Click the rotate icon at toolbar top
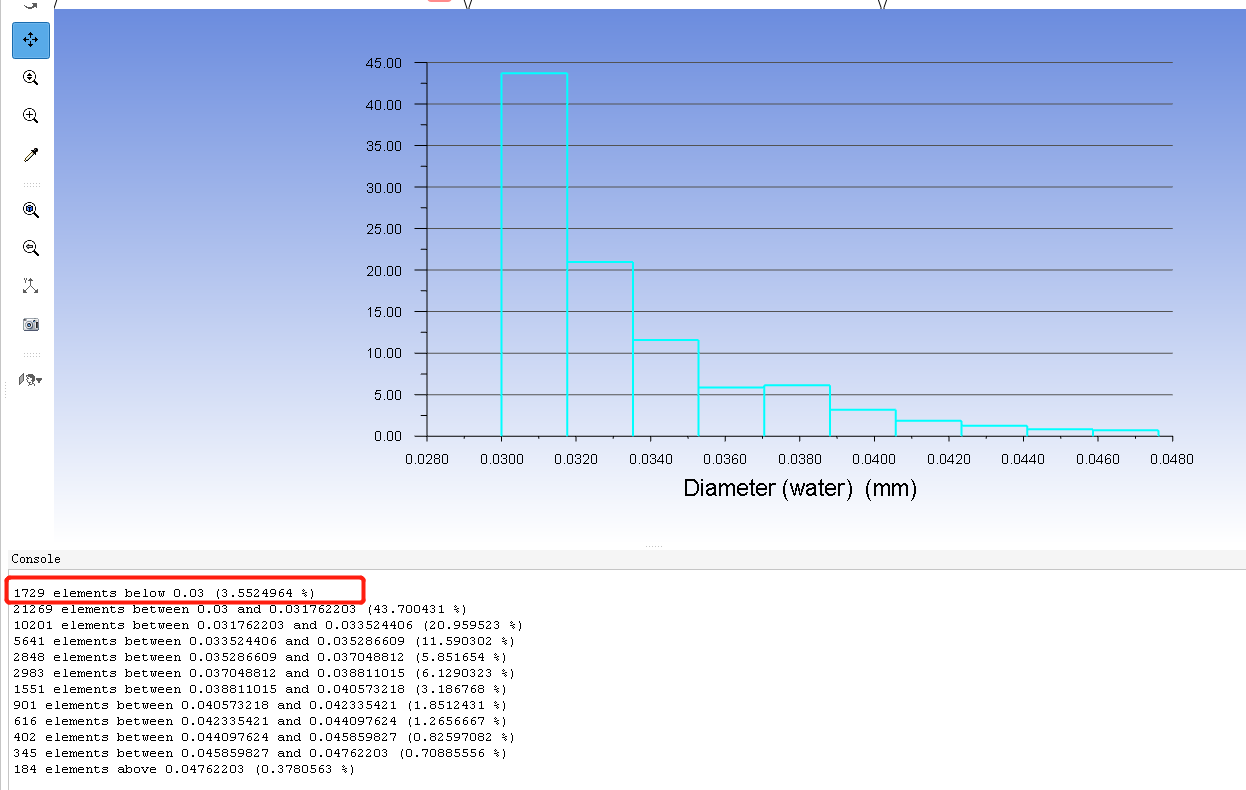The height and width of the screenshot is (790, 1246). click(31, 4)
